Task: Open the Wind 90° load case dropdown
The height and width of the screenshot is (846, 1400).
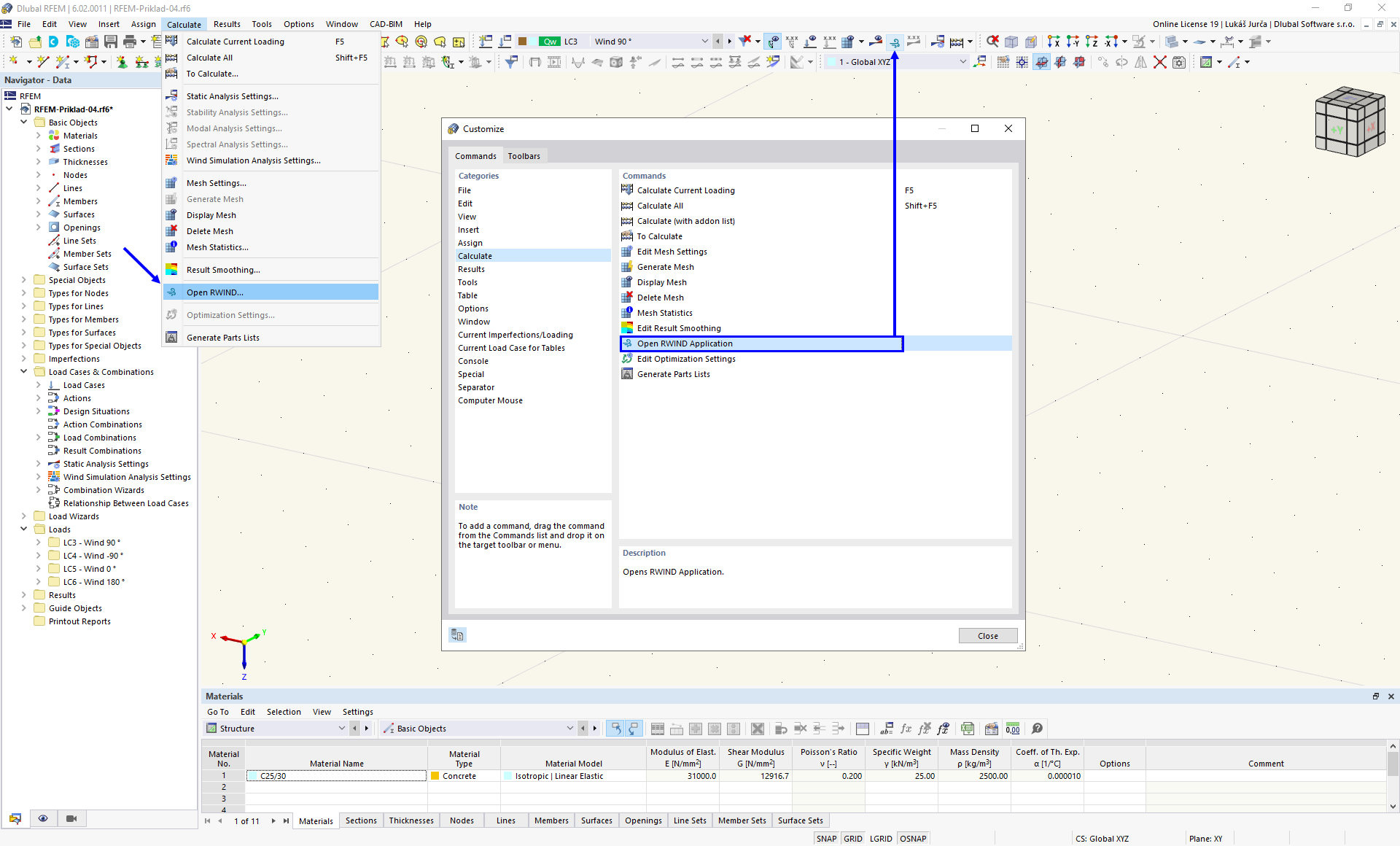Action: tap(704, 42)
